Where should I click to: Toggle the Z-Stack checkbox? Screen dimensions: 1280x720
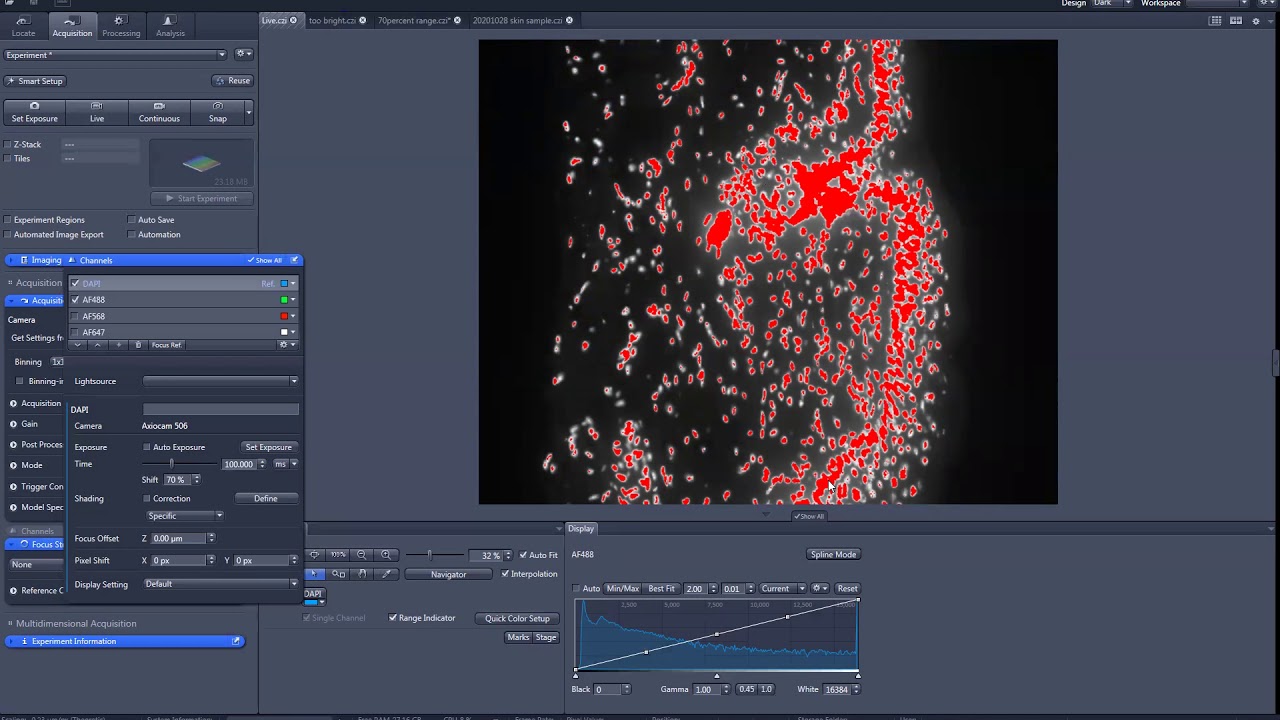click(x=8, y=144)
